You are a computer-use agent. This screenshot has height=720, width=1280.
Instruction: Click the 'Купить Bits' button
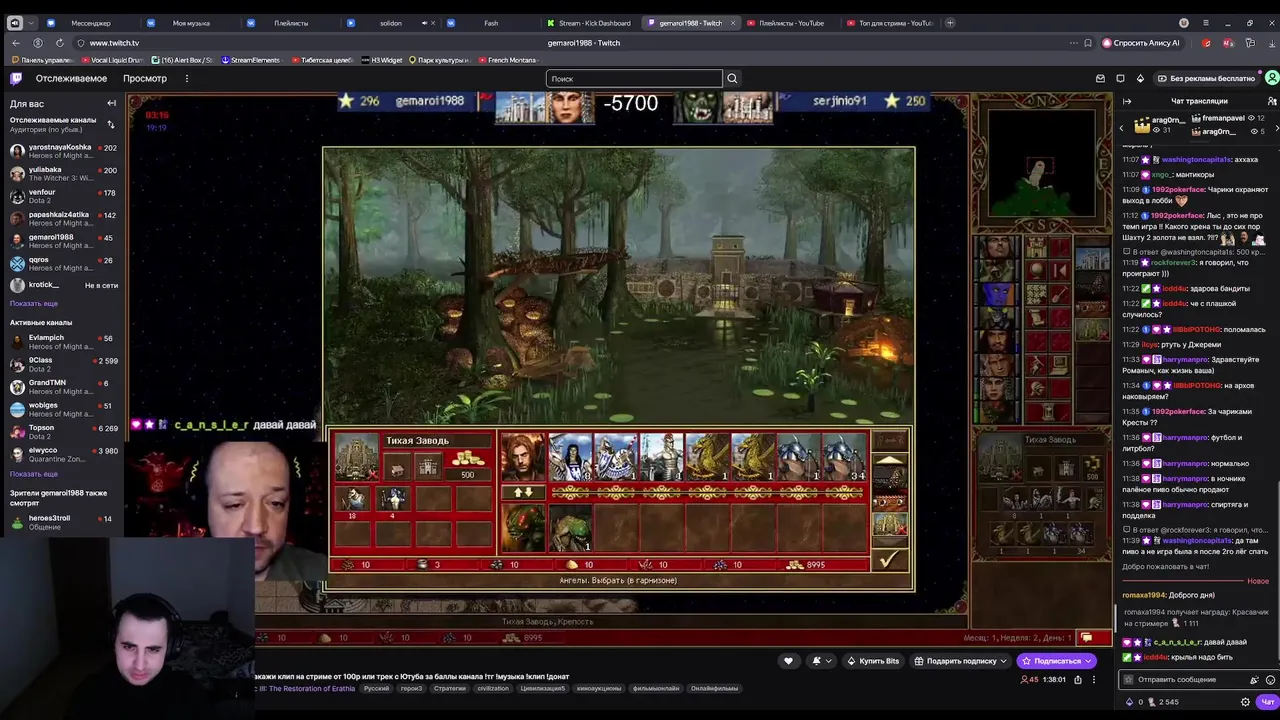tap(873, 661)
